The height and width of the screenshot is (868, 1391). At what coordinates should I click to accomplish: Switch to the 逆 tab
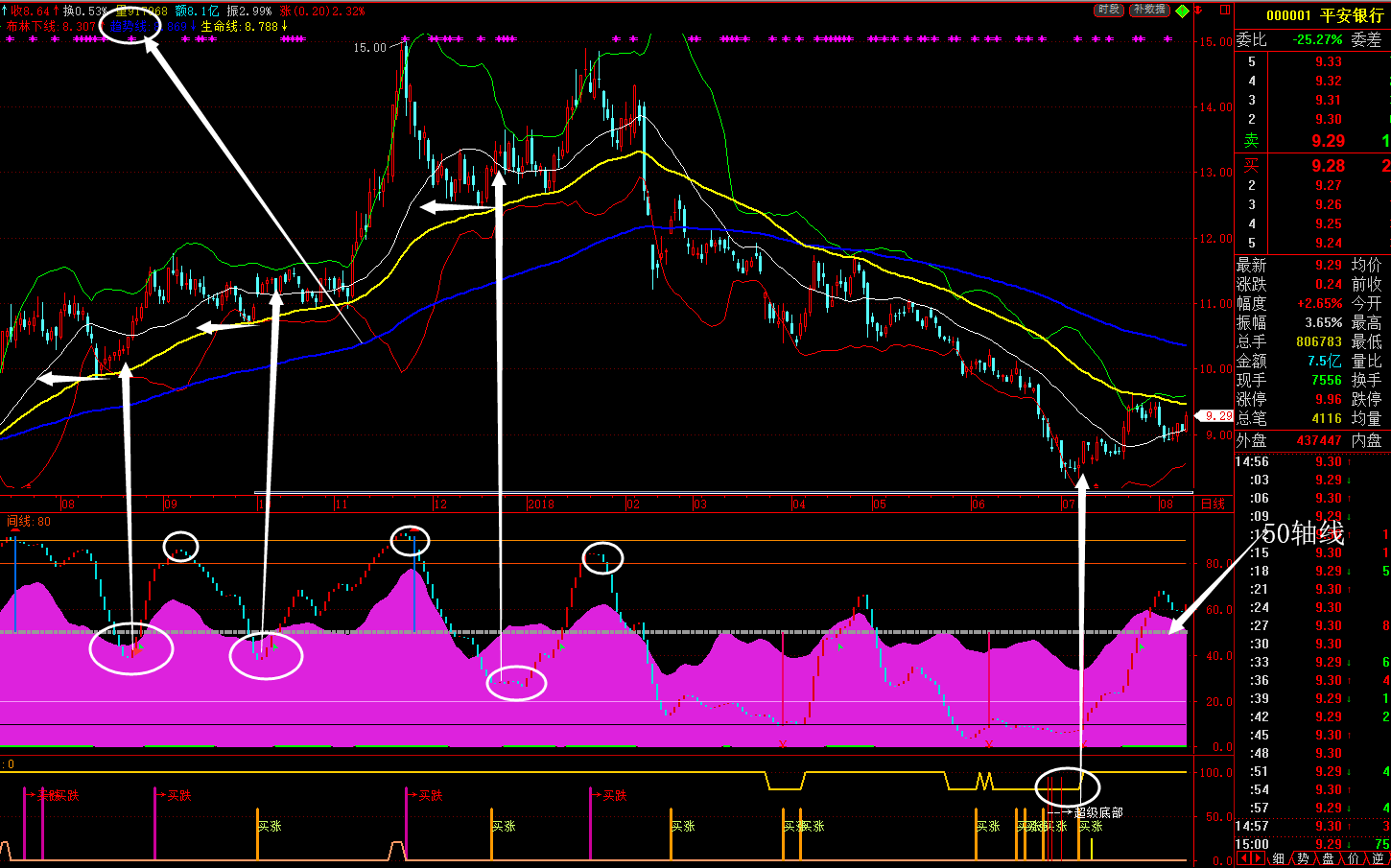1378,858
